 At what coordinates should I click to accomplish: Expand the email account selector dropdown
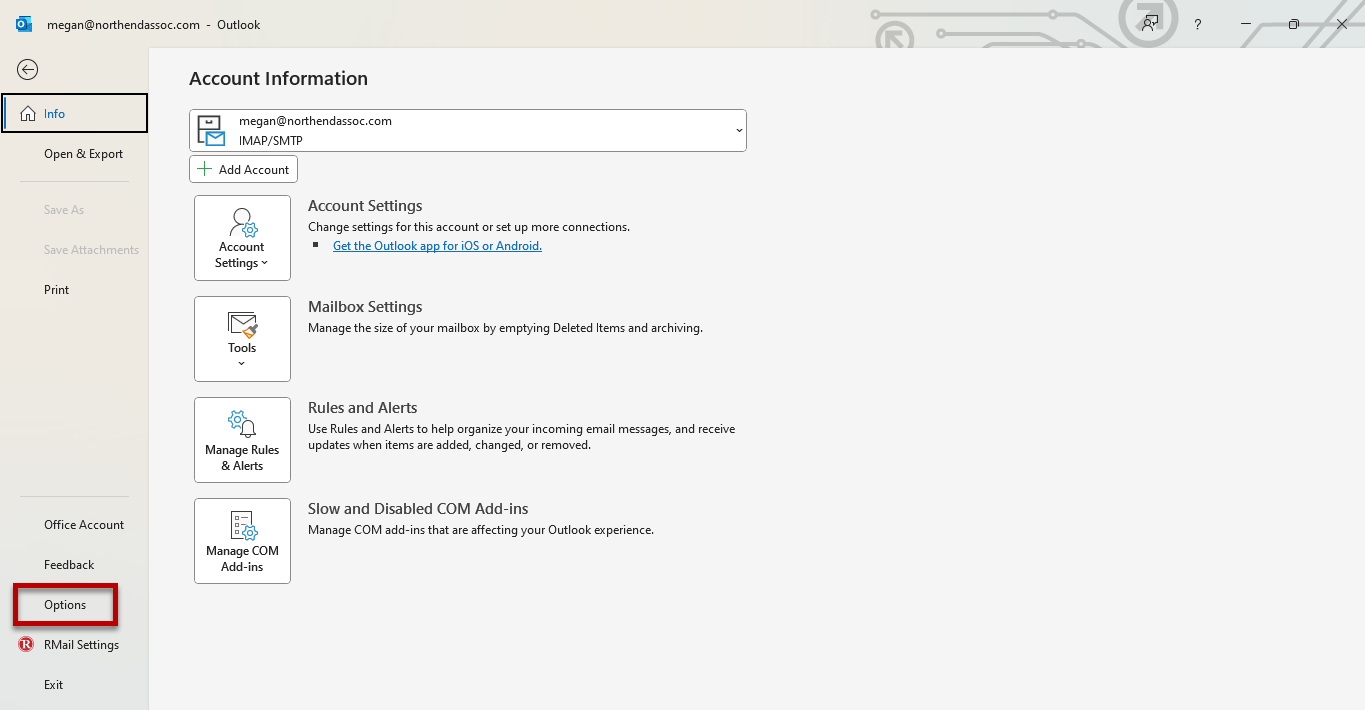[739, 131]
